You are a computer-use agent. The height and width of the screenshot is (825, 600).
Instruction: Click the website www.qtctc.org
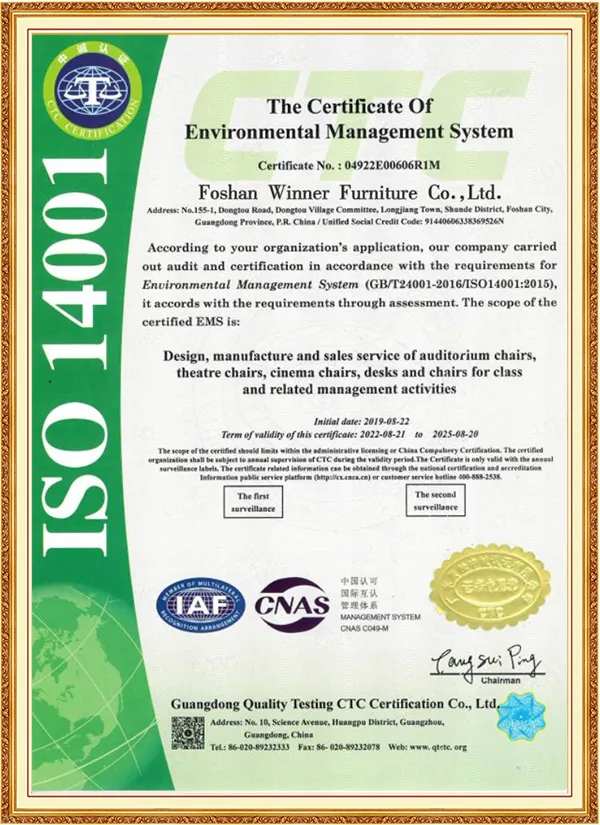[x=438, y=747]
